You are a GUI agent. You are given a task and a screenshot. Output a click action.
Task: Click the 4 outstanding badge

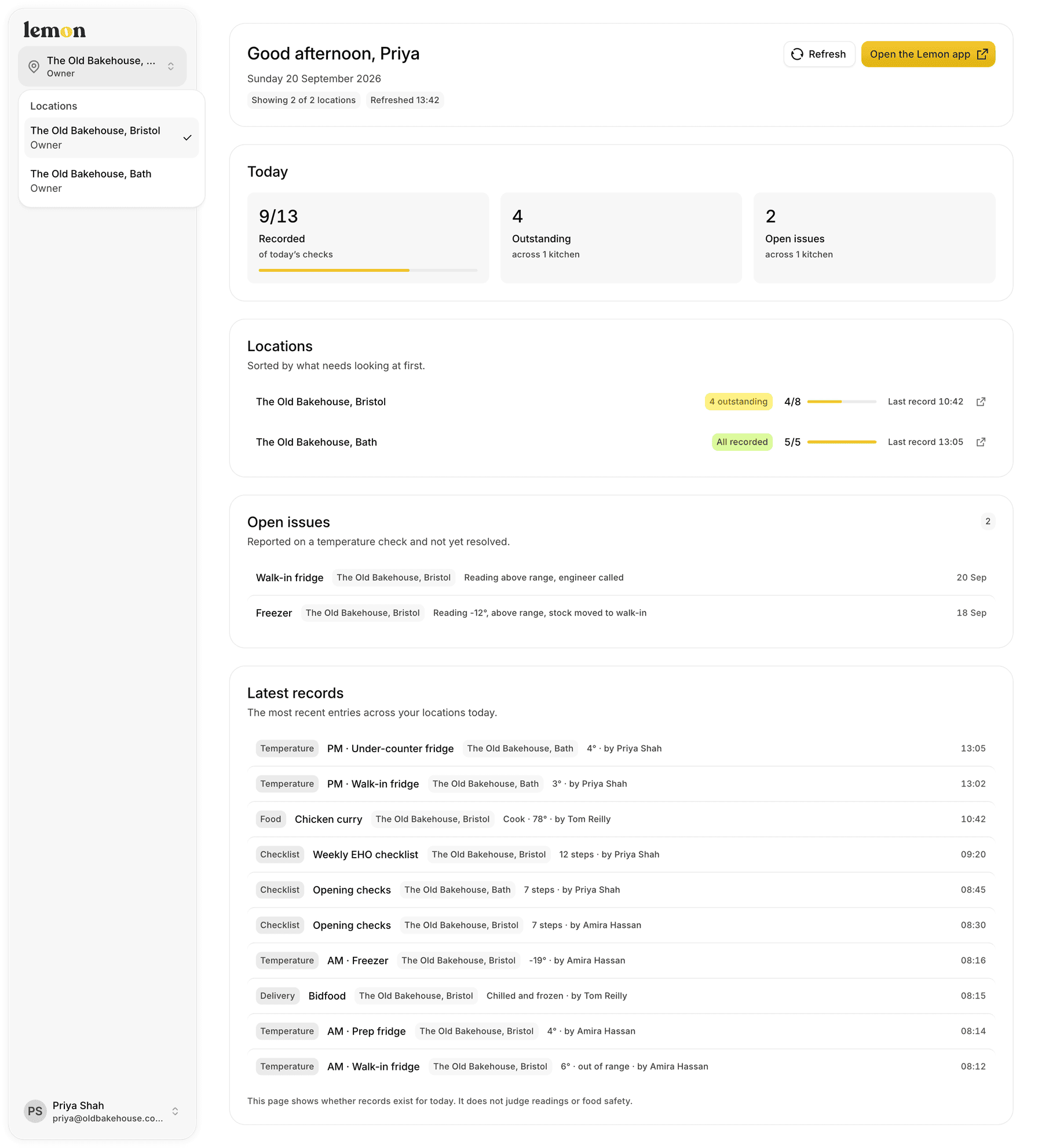739,402
